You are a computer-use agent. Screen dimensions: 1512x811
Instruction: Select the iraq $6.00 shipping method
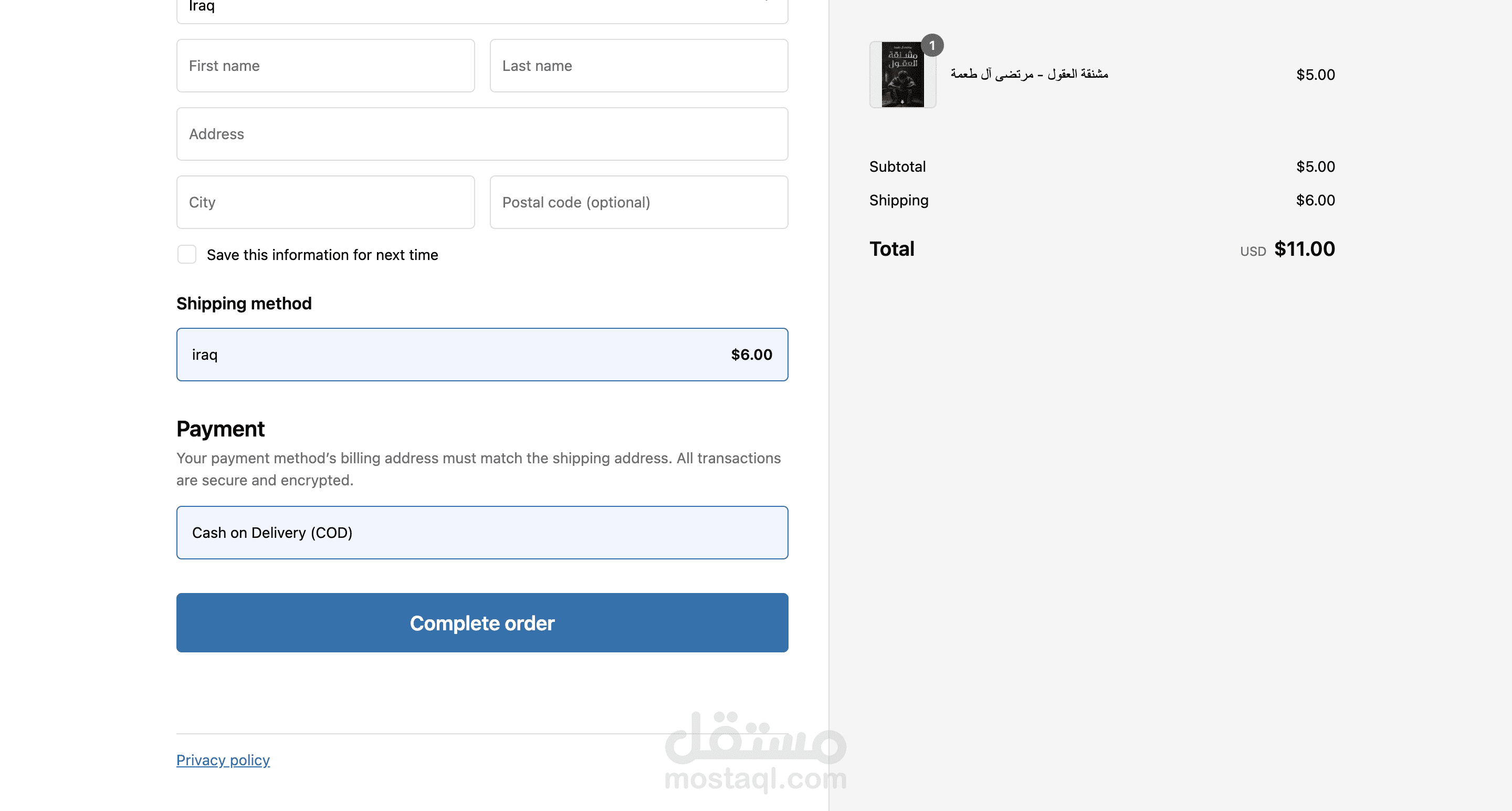[482, 354]
